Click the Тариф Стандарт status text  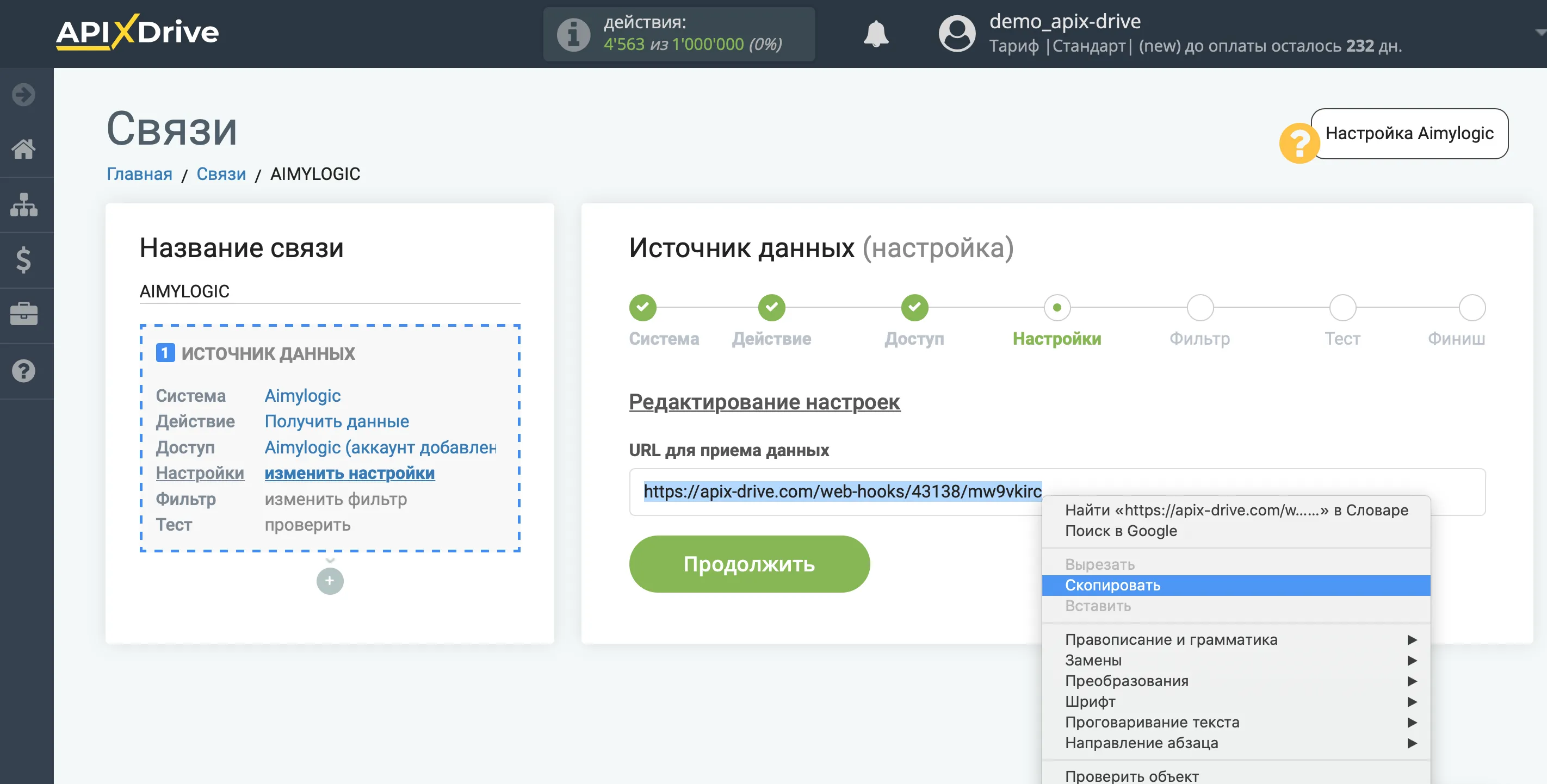tap(1195, 46)
